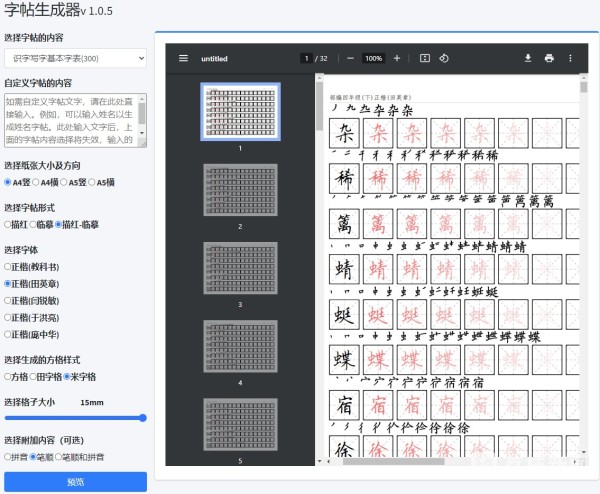The image size is (600, 494).
Task: Select font 正楷(闫锐敏)
Action: [7, 300]
